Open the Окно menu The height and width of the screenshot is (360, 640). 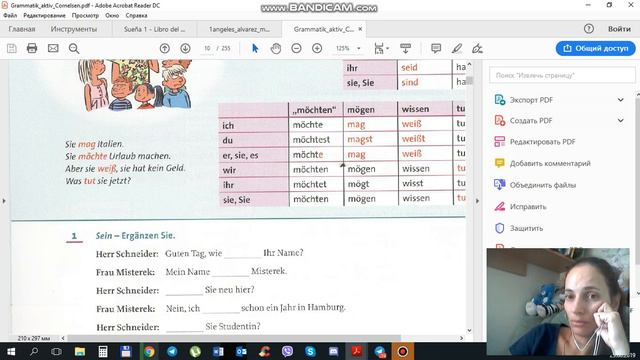(x=112, y=16)
